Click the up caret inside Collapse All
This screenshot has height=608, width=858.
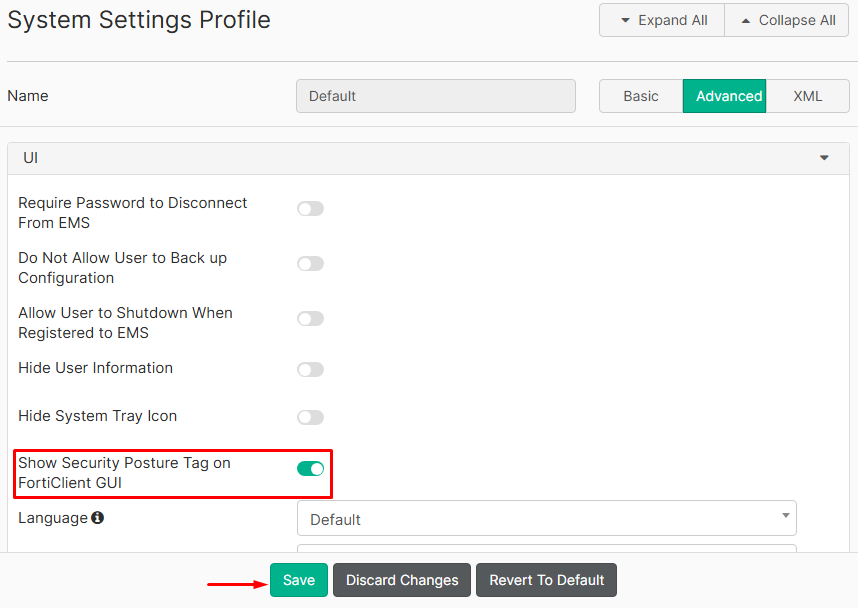coord(750,20)
